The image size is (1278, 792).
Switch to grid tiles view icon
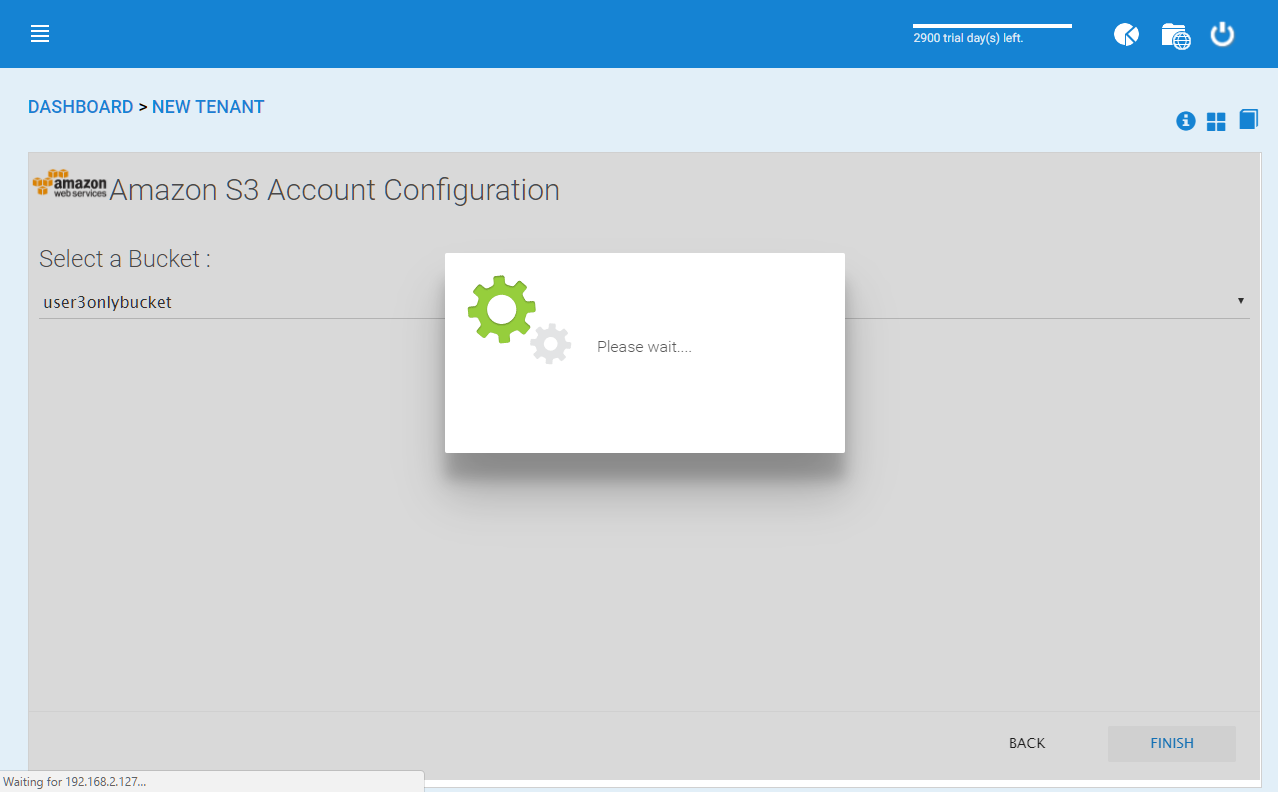(1216, 122)
